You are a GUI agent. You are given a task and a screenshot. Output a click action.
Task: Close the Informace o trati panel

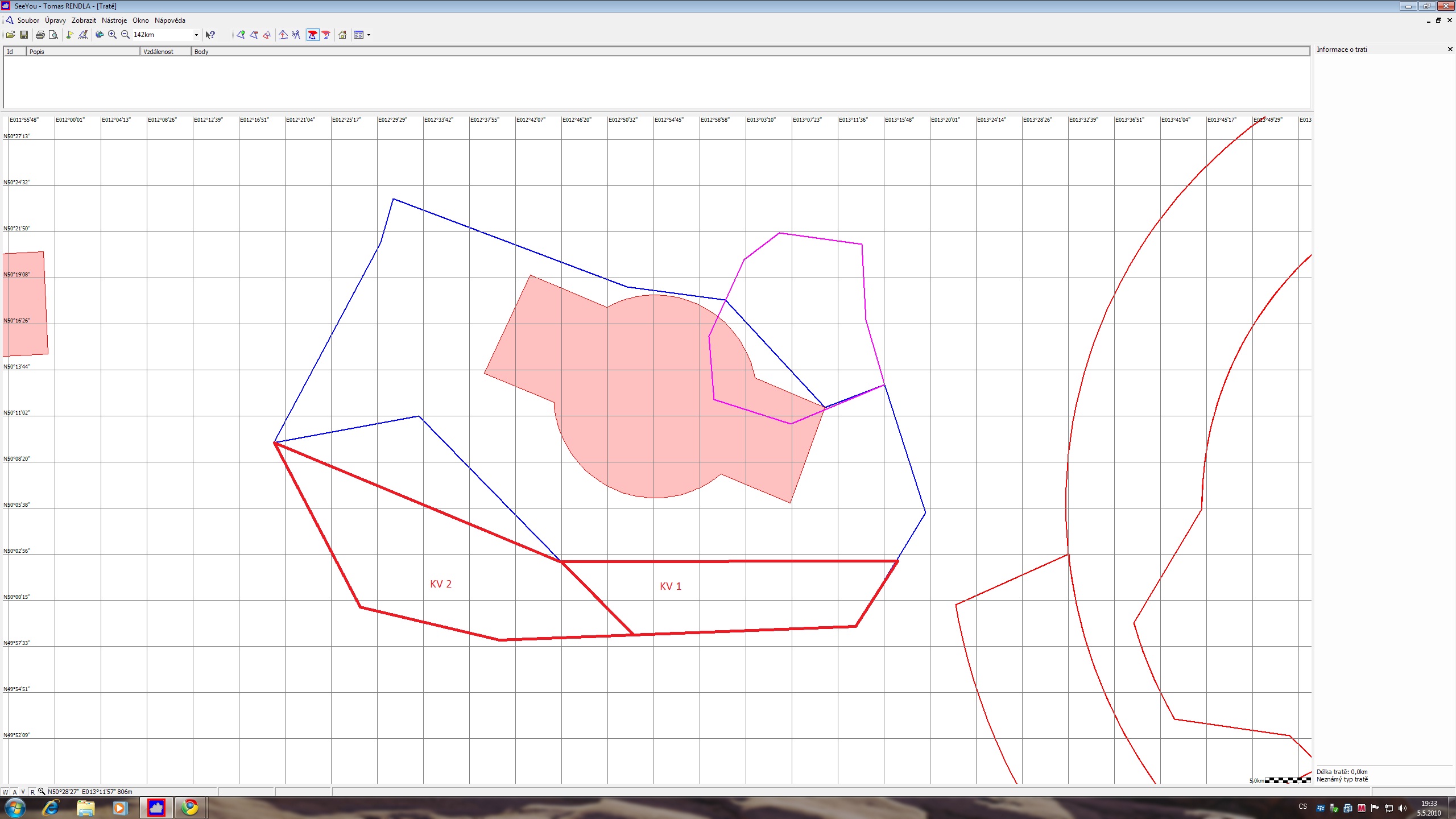(x=1450, y=49)
